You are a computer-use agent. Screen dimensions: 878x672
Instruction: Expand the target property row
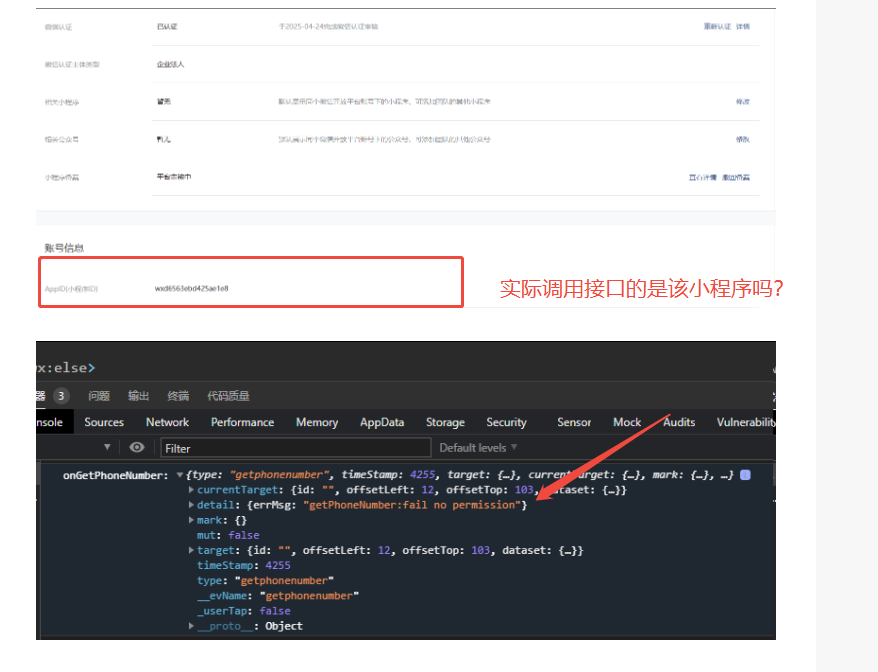192,550
